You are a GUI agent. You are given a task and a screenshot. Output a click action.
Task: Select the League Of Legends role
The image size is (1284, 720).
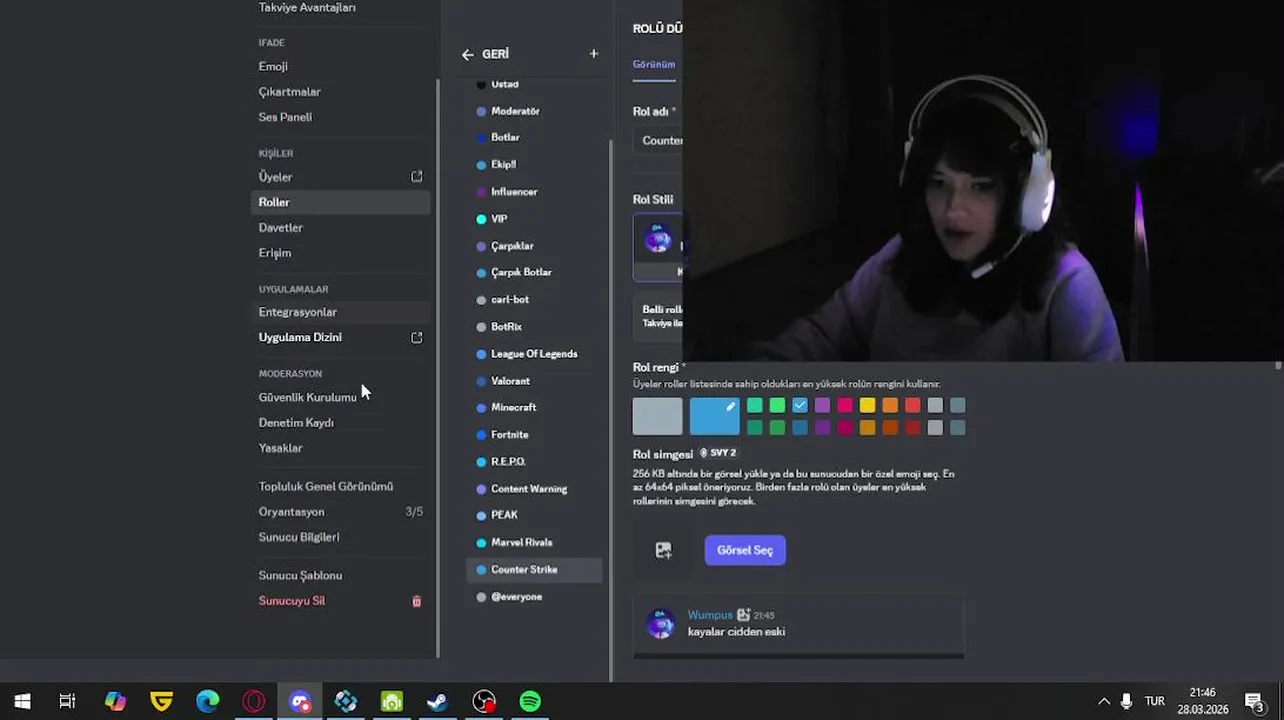point(534,354)
